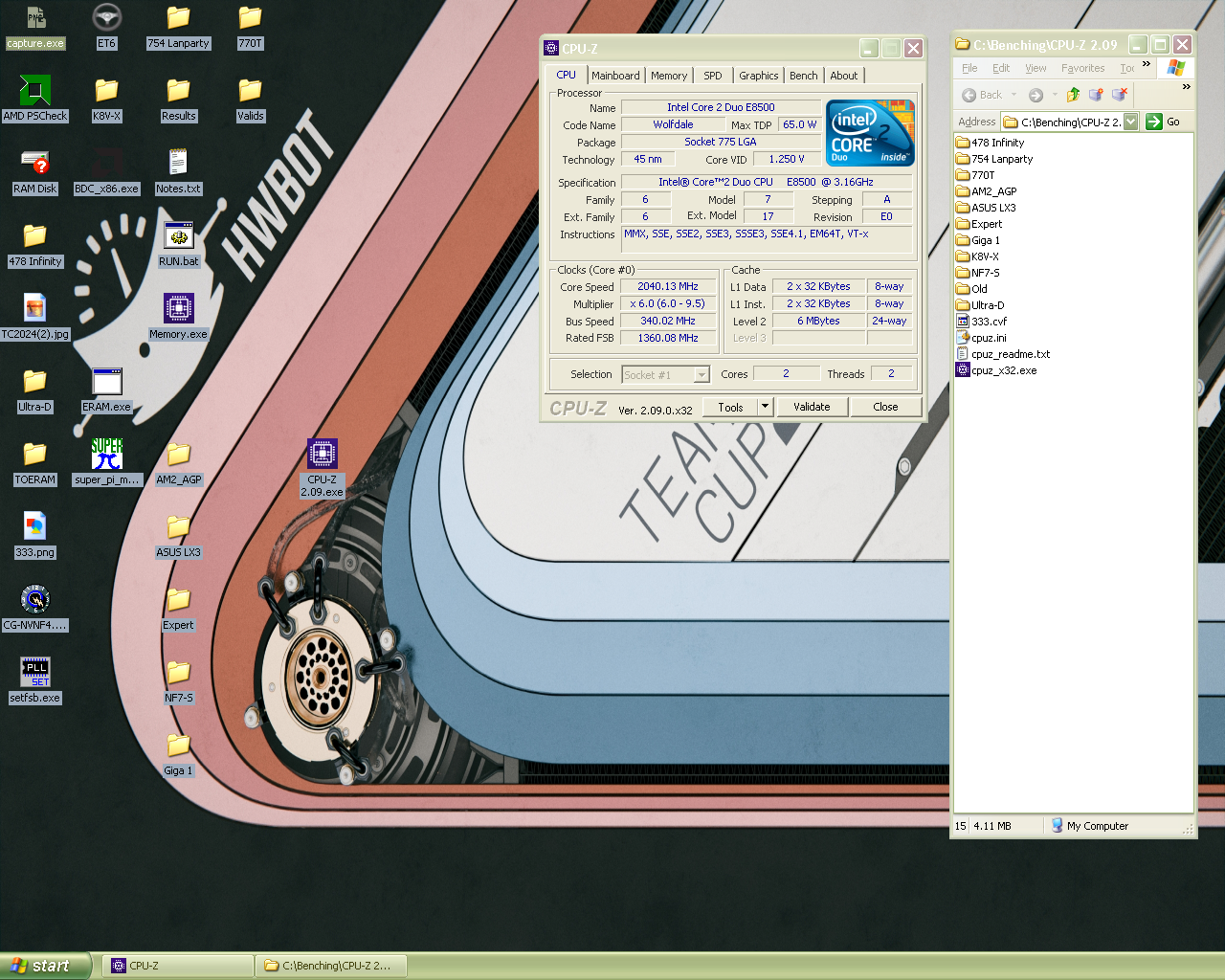
Task: Open the Graphics tab
Action: click(759, 76)
